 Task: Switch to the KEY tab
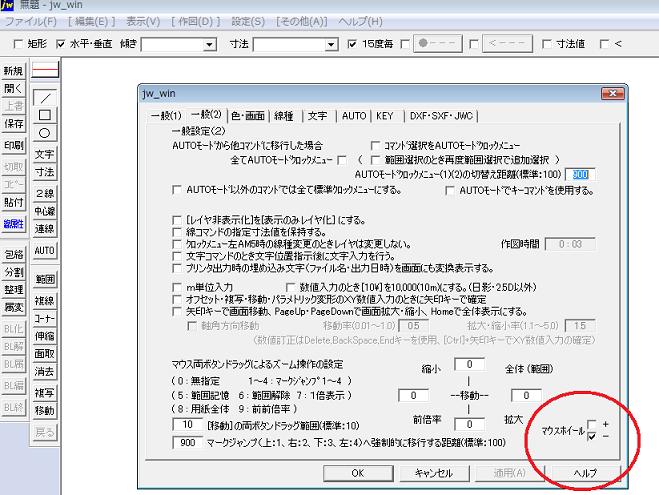click(385, 116)
